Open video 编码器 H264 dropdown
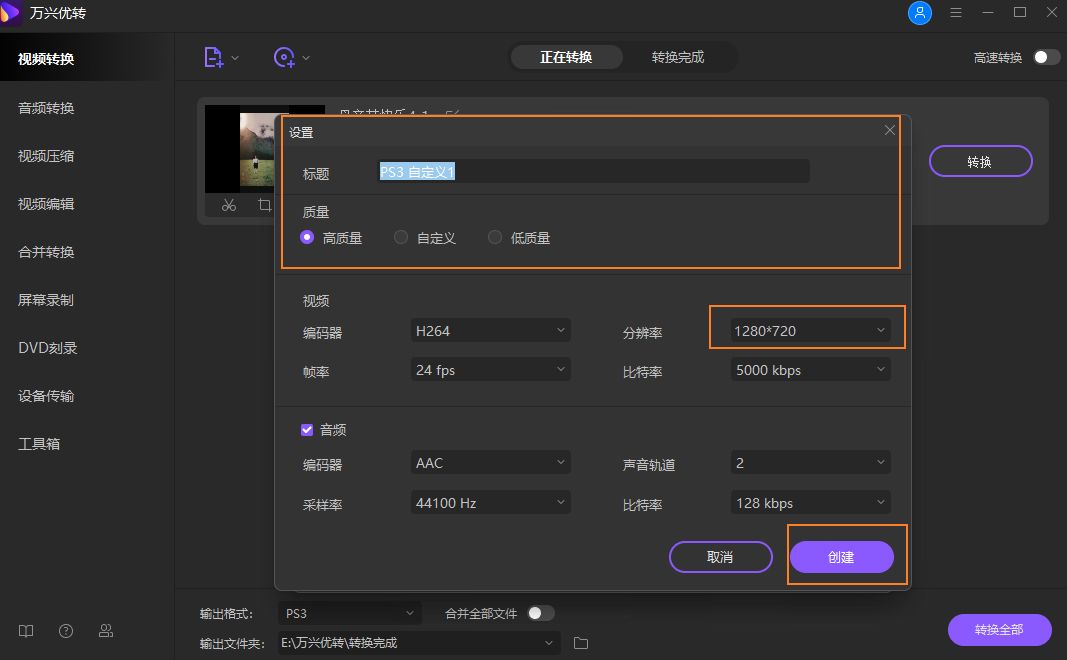 [x=491, y=331]
